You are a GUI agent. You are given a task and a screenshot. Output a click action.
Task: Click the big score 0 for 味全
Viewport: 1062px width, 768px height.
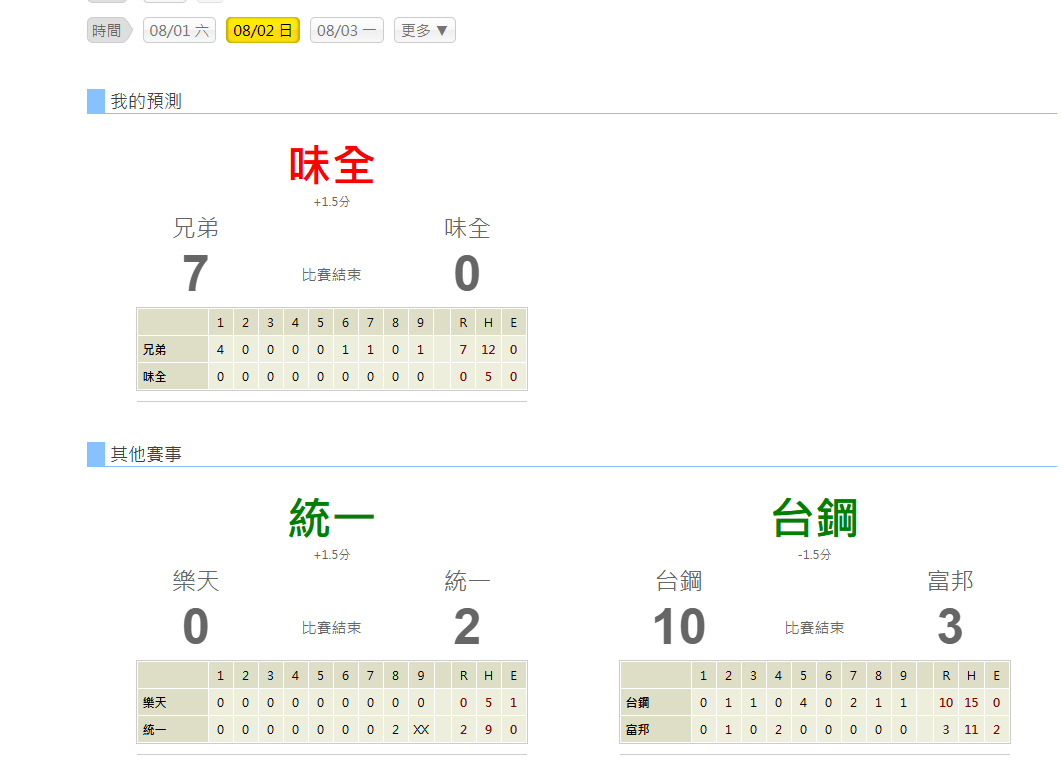click(x=467, y=274)
